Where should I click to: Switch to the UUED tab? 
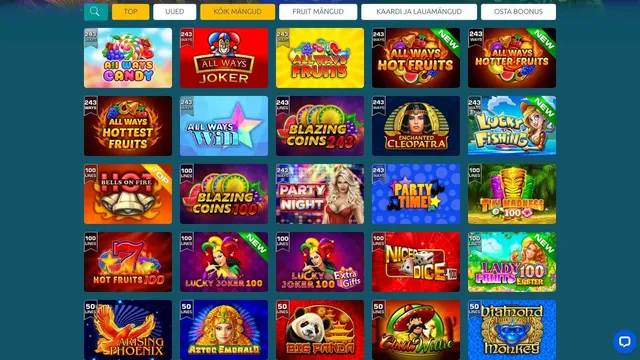(x=175, y=12)
